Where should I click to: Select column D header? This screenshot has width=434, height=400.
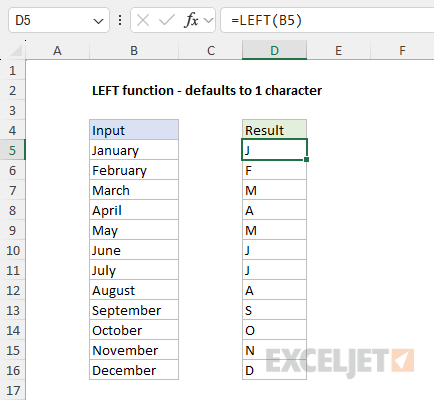click(x=274, y=51)
